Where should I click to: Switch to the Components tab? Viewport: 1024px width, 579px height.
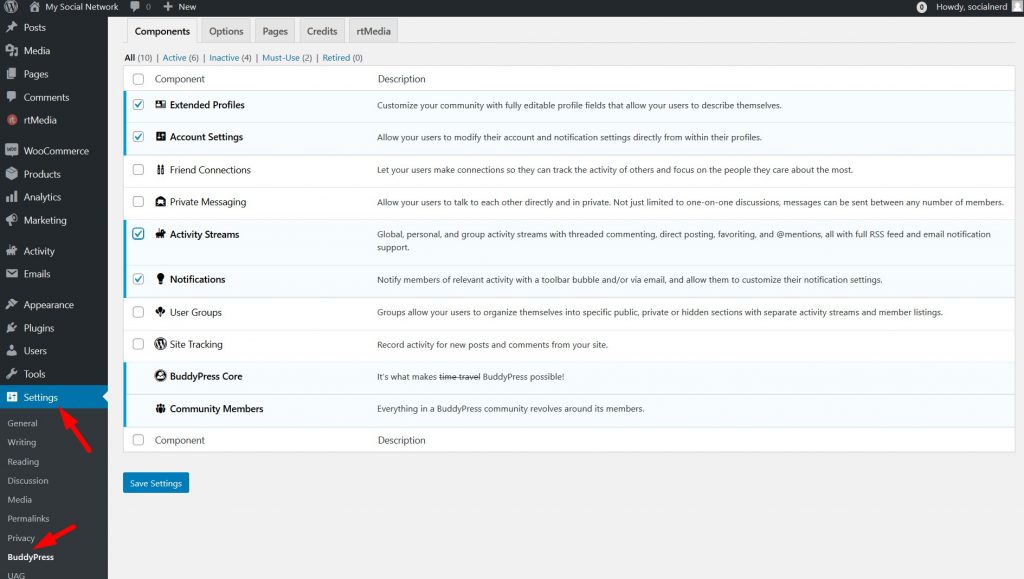point(162,31)
